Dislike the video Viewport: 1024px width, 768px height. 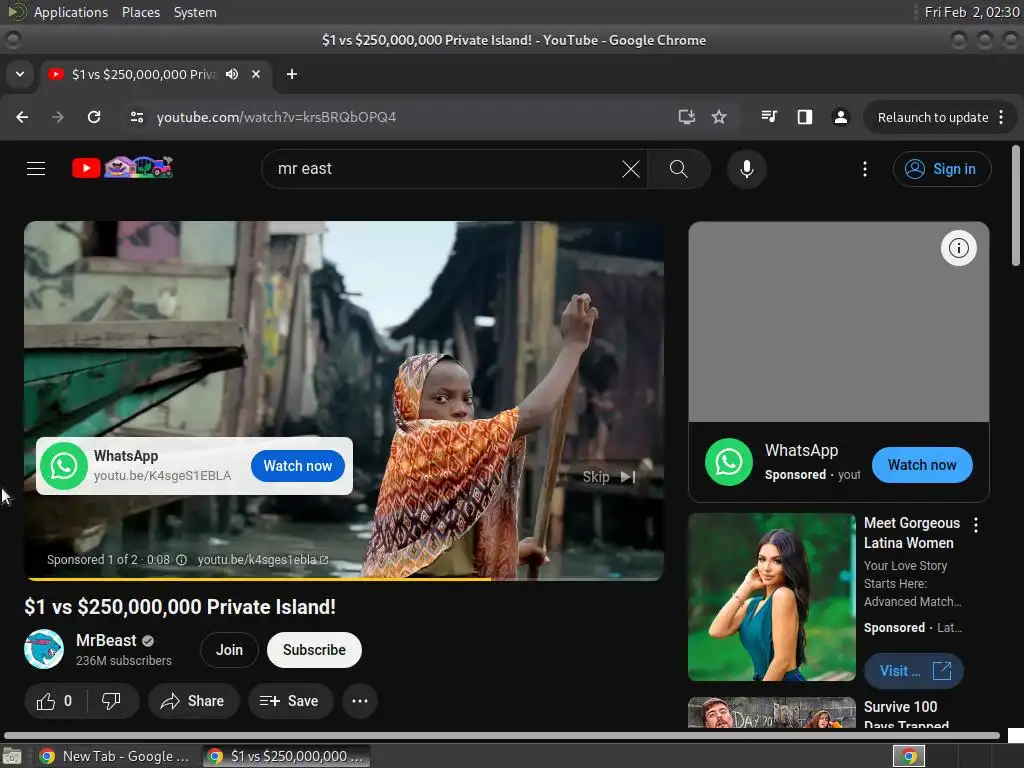point(112,701)
